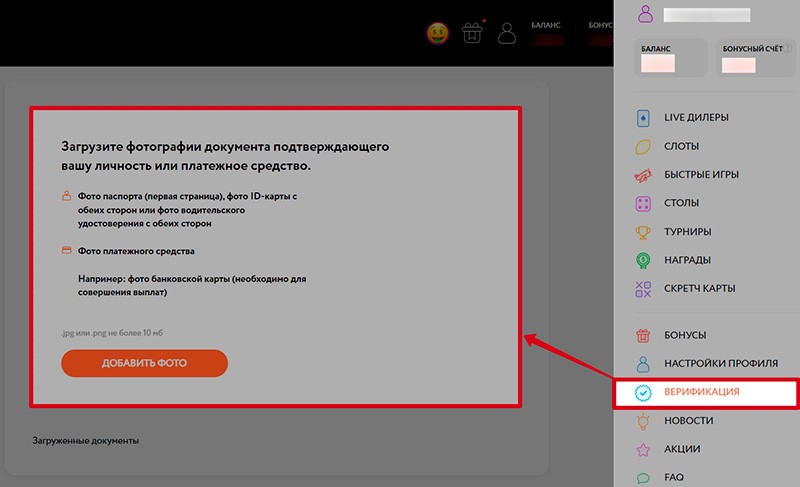This screenshot has width=800, height=487.
Task: Select ВЕРИФИКАЦИЯ in sidebar
Action: 701,392
